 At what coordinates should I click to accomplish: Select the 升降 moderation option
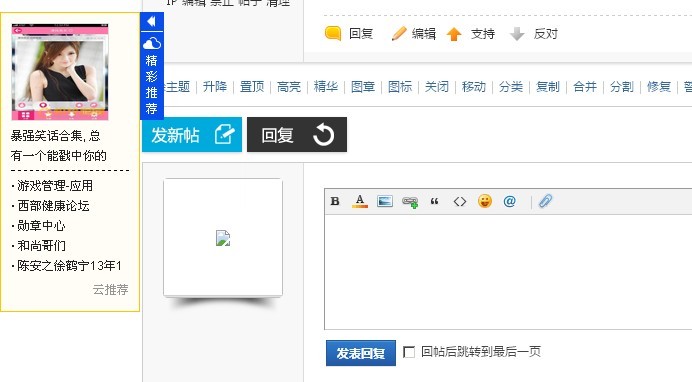(215, 86)
